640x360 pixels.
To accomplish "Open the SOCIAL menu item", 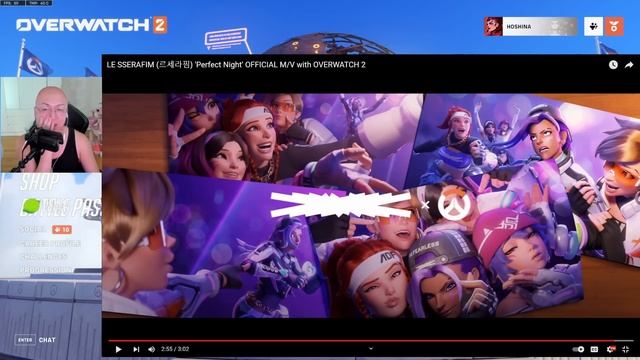I will [x=32, y=229].
